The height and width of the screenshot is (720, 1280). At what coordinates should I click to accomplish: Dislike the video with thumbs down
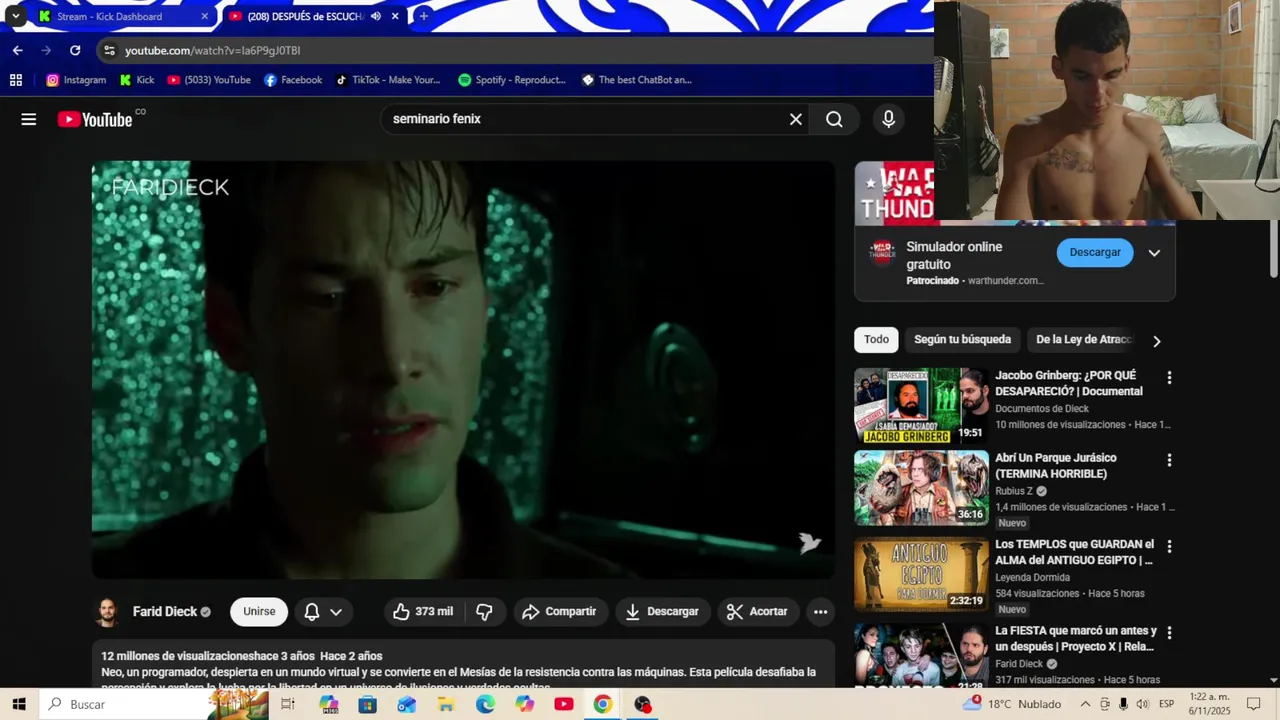tap(484, 611)
